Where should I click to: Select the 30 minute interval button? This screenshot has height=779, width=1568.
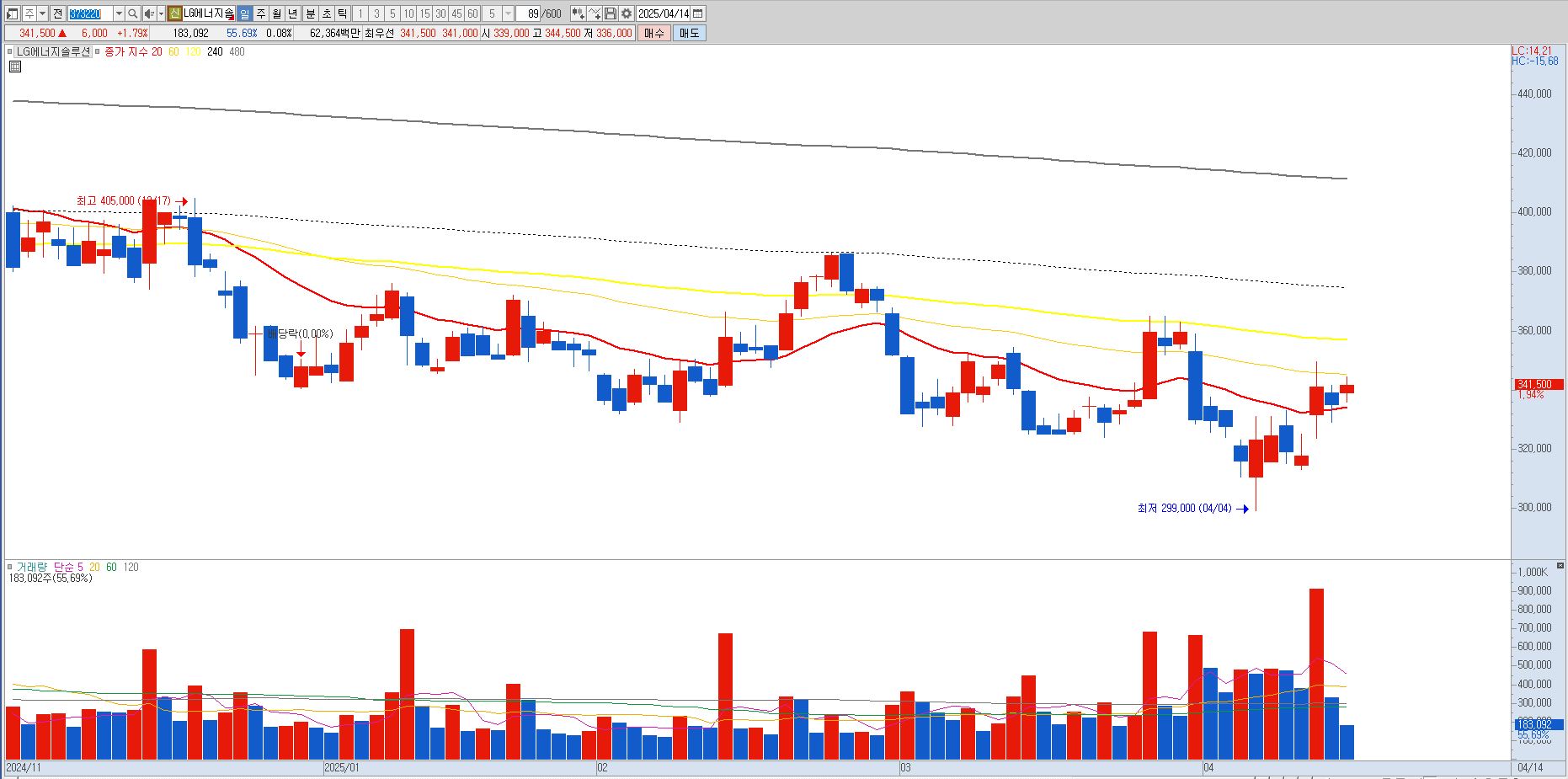pos(440,13)
